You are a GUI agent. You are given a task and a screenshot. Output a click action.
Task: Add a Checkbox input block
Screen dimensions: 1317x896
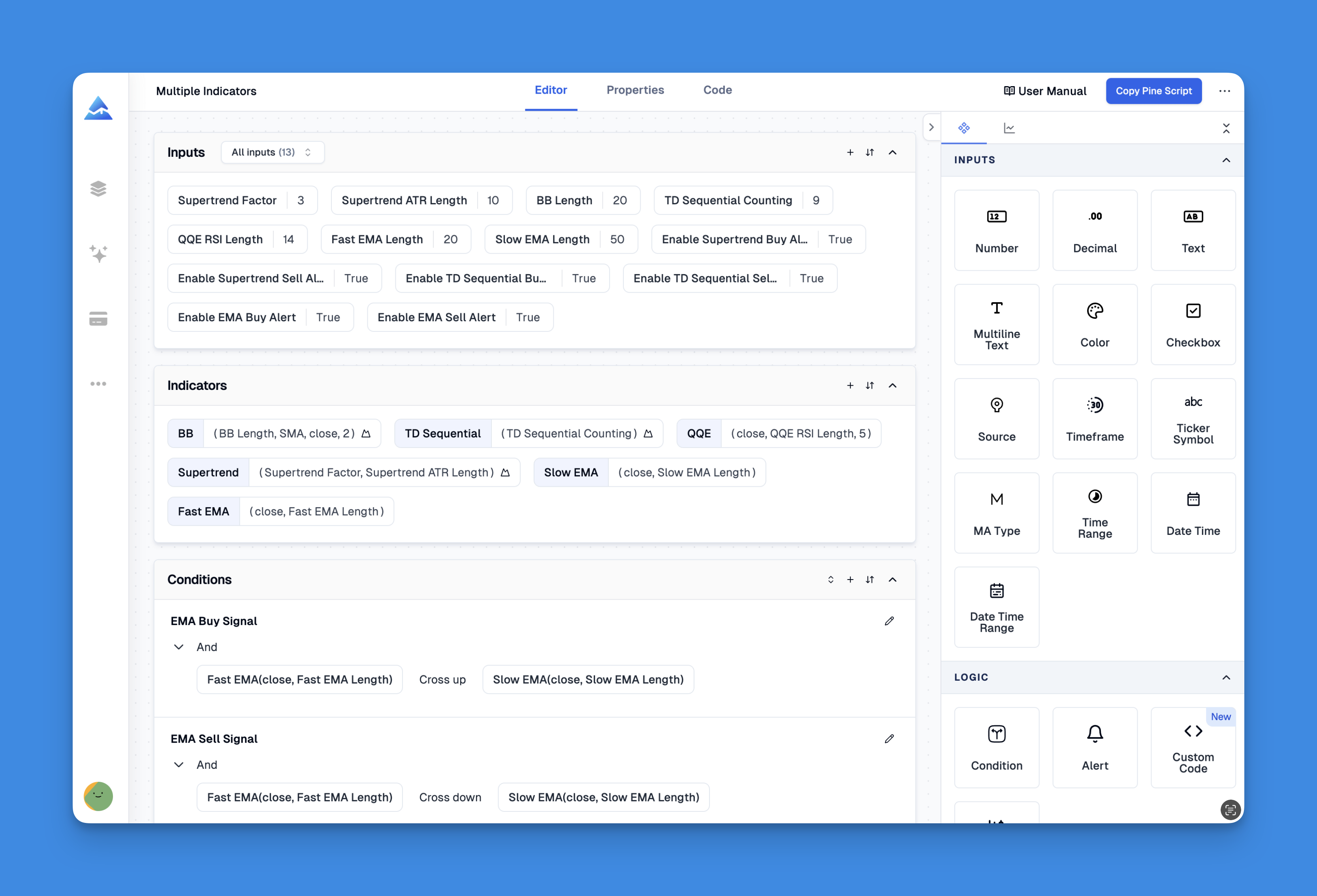pos(1193,324)
